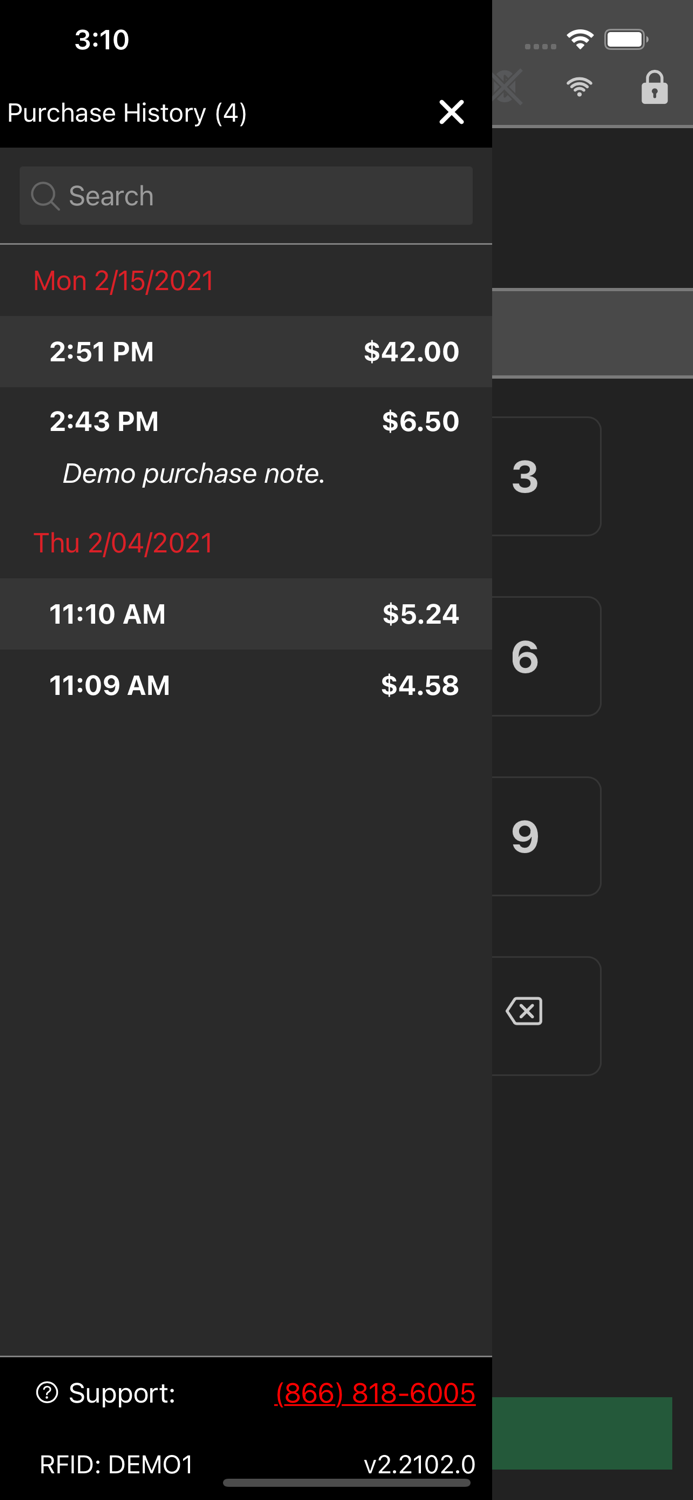This screenshot has height=1500, width=693.
Task: Tap keypad number 3
Action: [x=546, y=476]
